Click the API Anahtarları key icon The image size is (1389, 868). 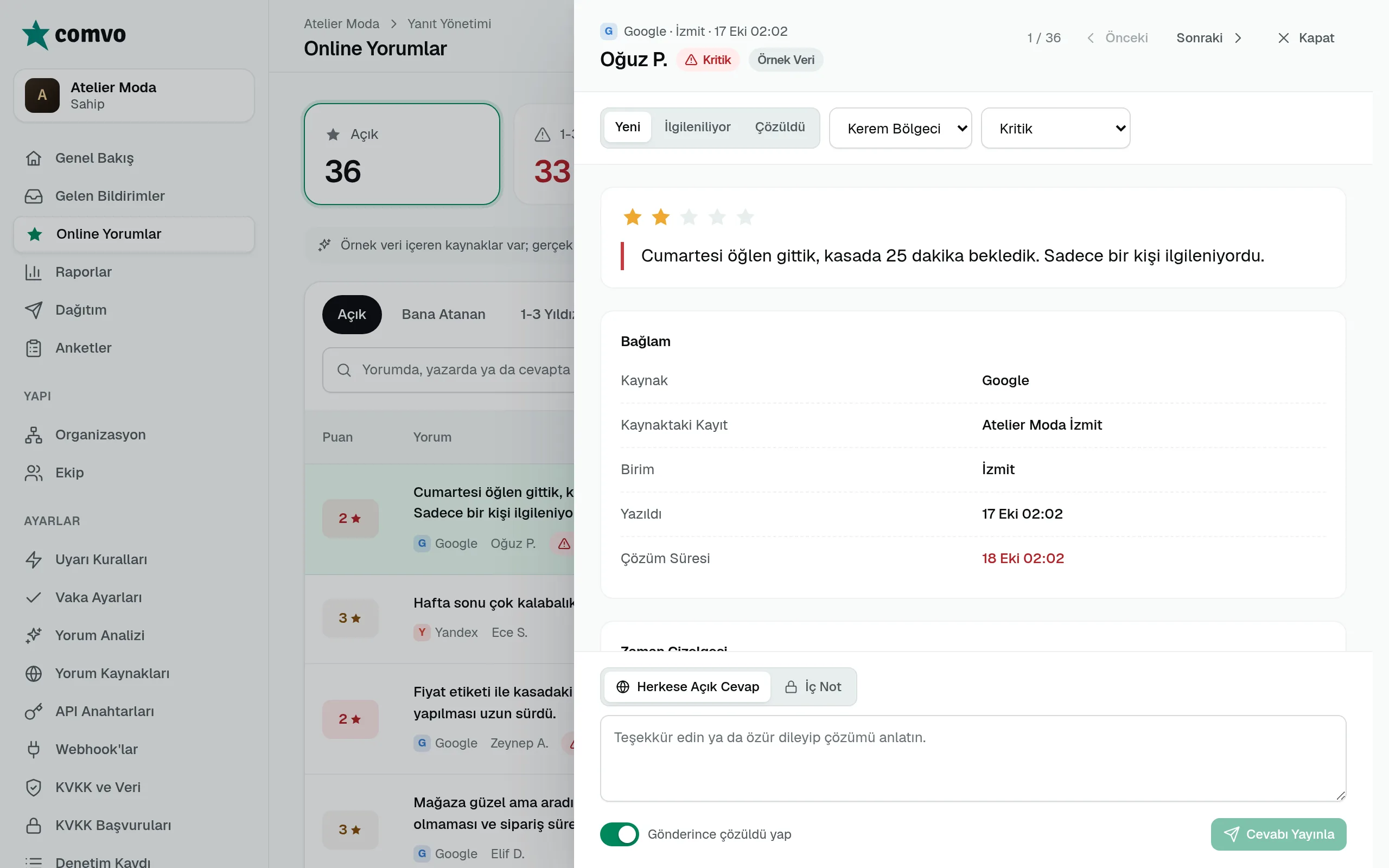pyautogui.click(x=34, y=711)
